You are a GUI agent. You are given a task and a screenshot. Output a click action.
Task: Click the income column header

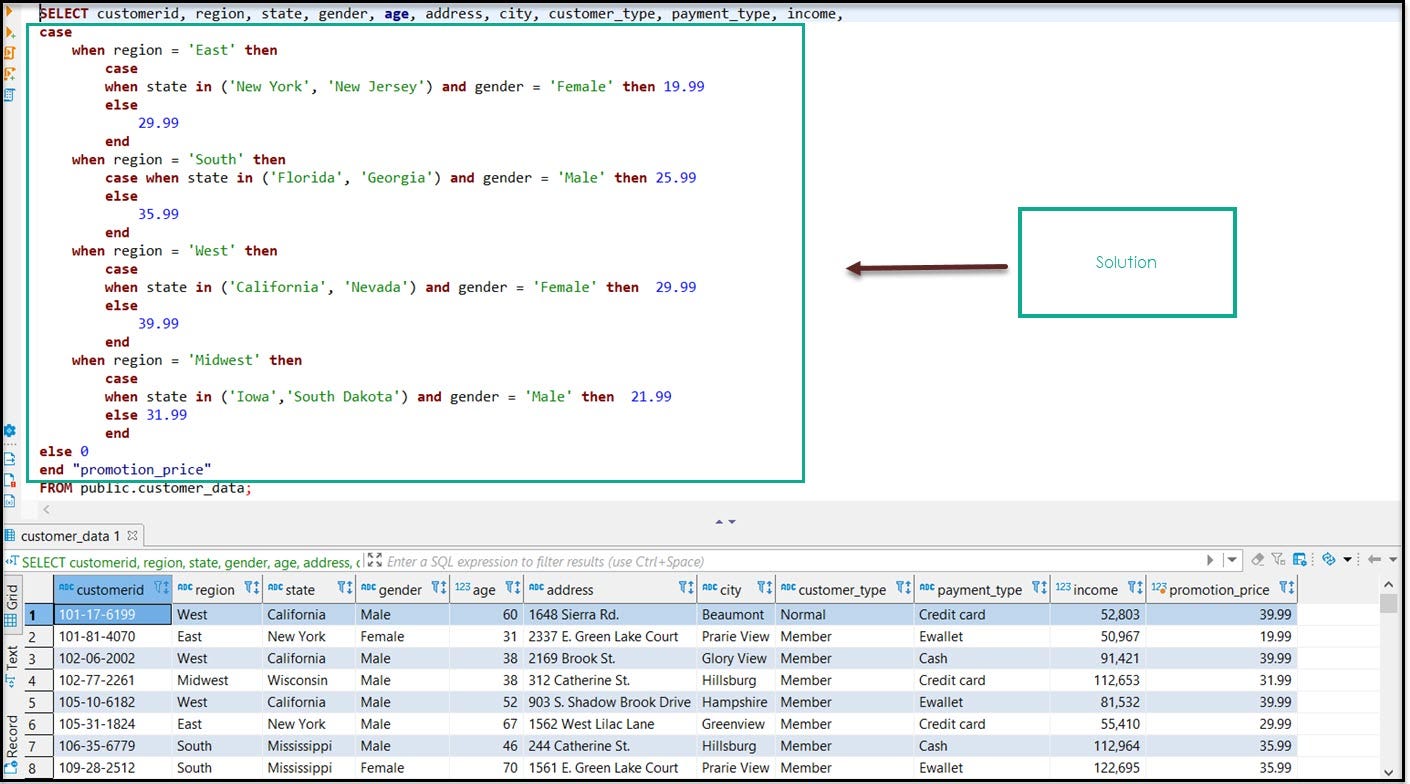[x=1095, y=590]
